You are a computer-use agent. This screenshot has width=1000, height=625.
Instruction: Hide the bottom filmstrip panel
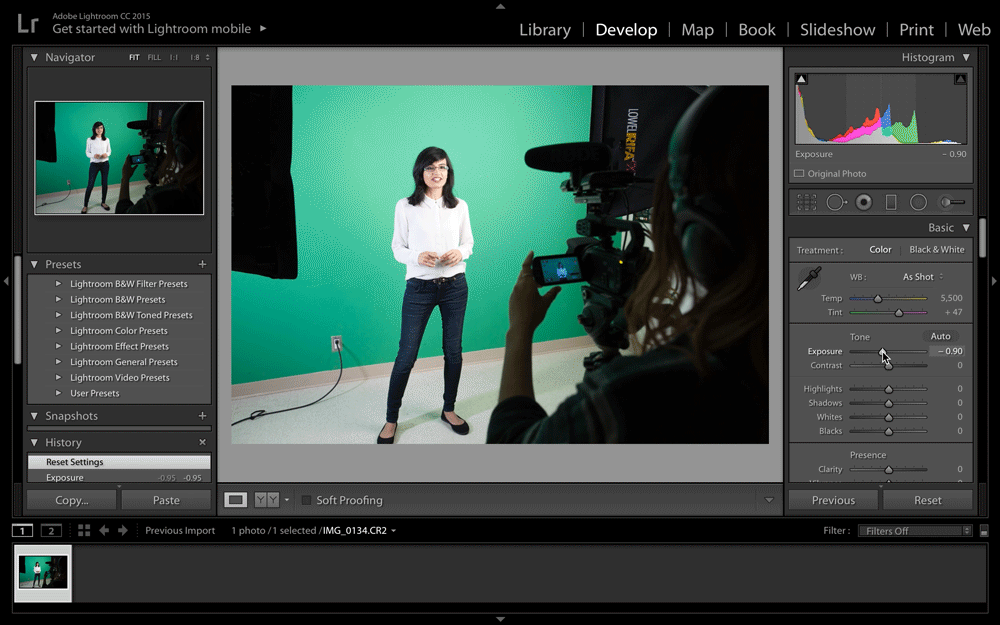[501, 619]
